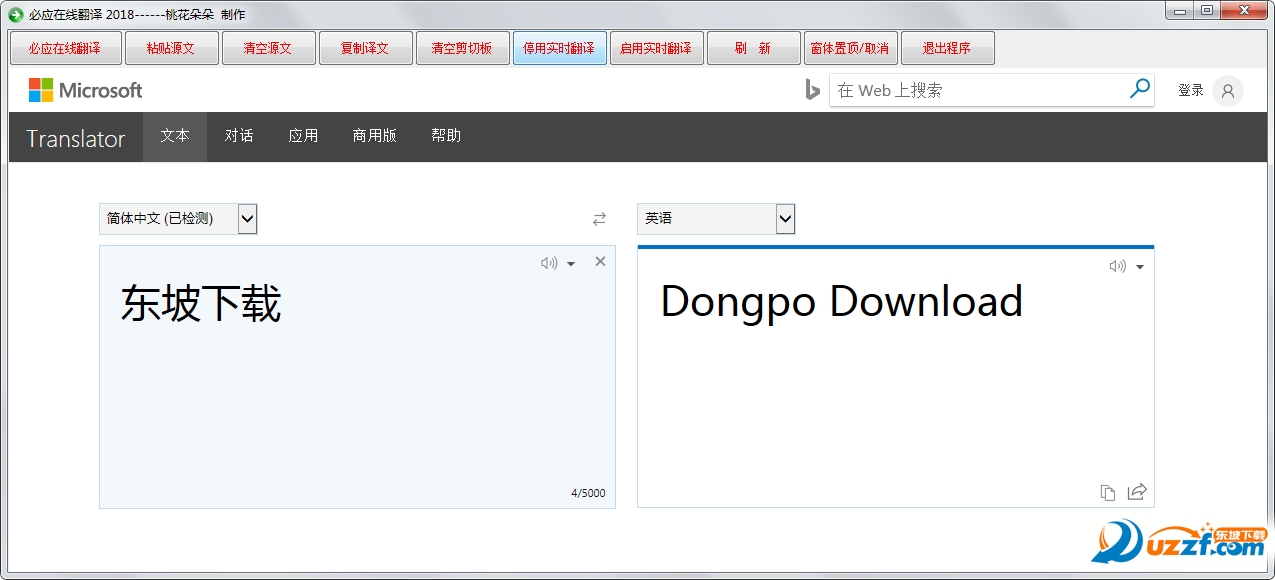The width and height of the screenshot is (1275, 580).
Task: Click the search magnifier icon
Action: pos(1139,89)
